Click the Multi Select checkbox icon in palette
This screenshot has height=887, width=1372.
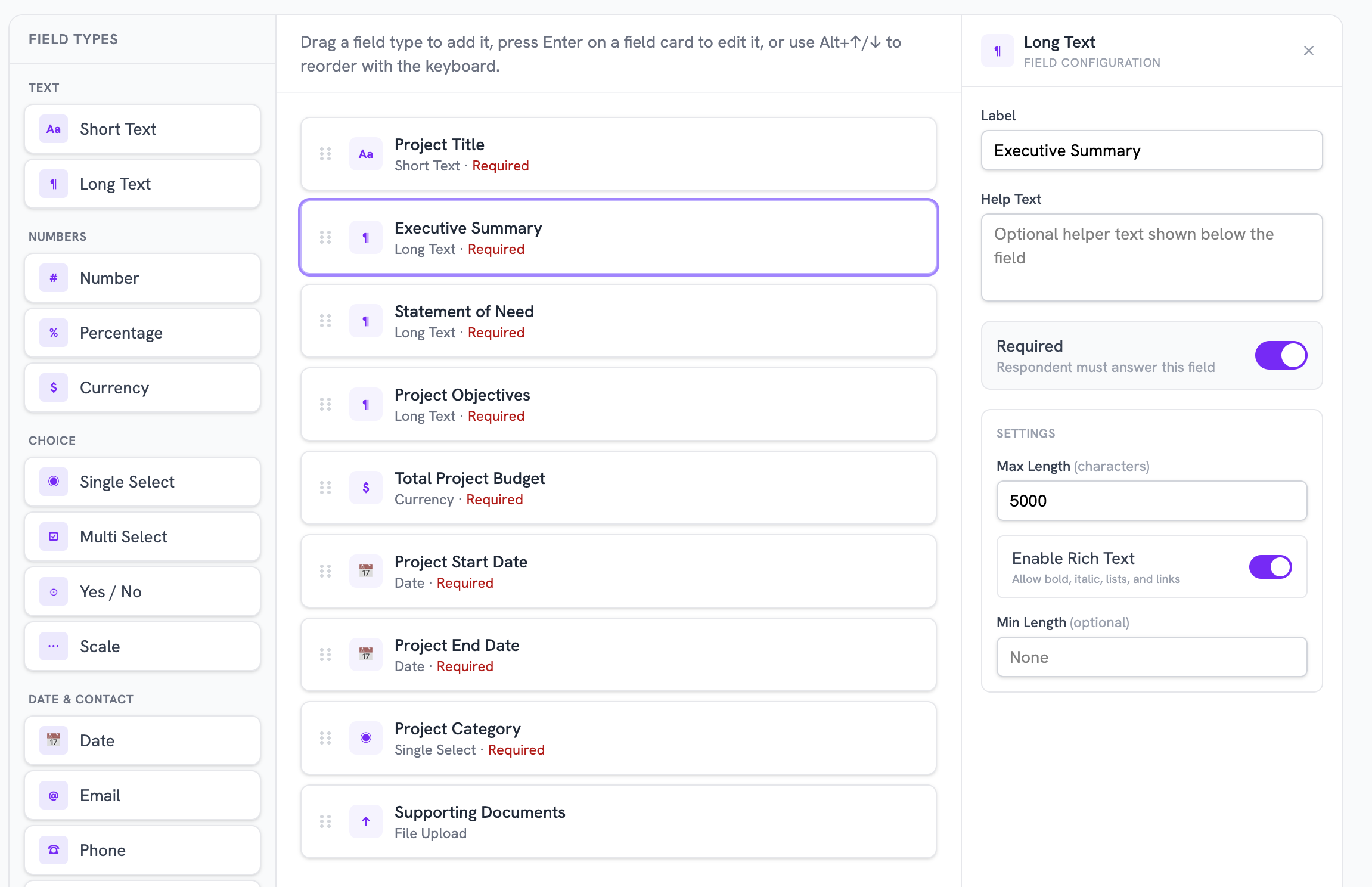point(54,537)
